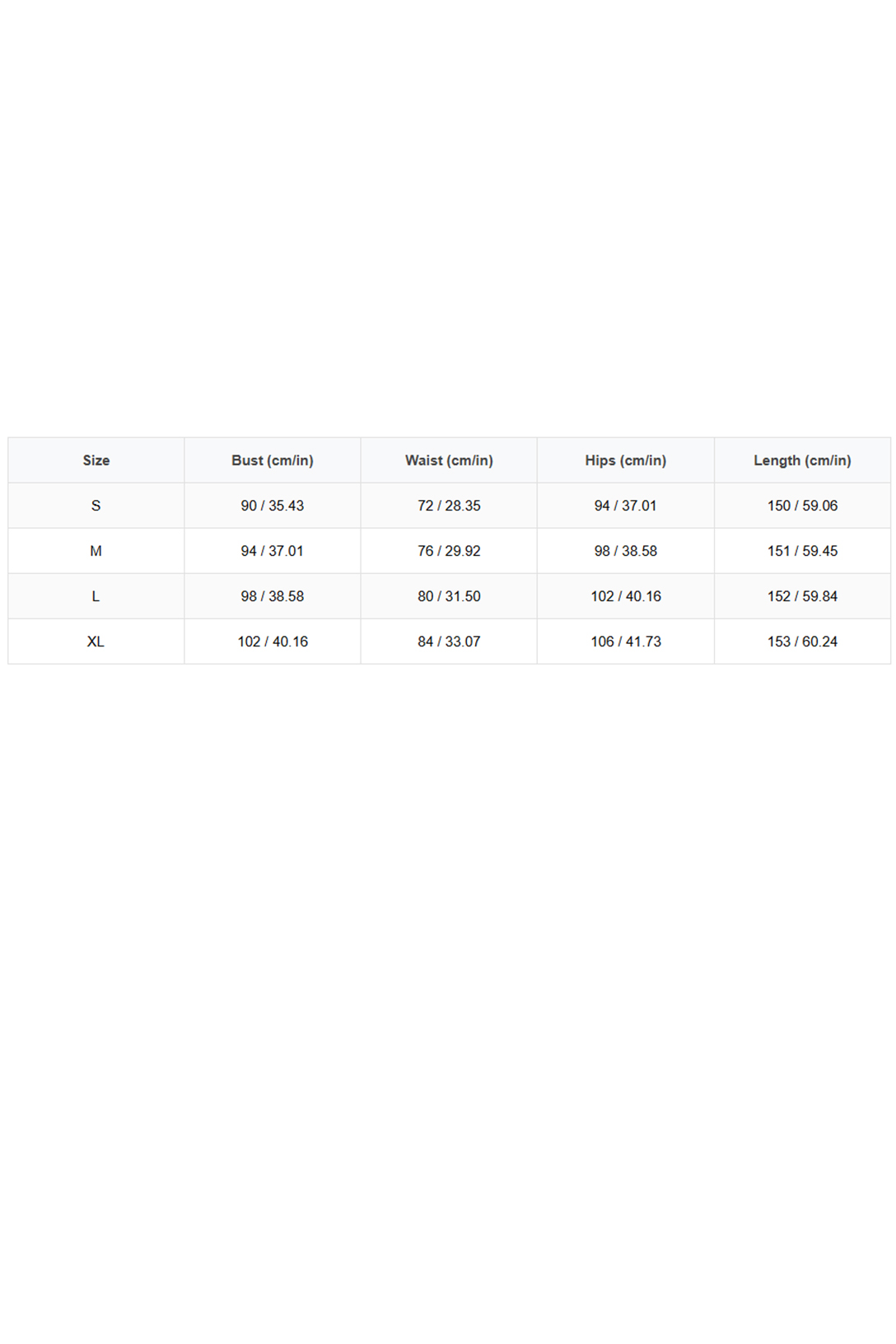The height and width of the screenshot is (1344, 896).
Task: Click length value '153 / 60.24'
Action: 802,642
